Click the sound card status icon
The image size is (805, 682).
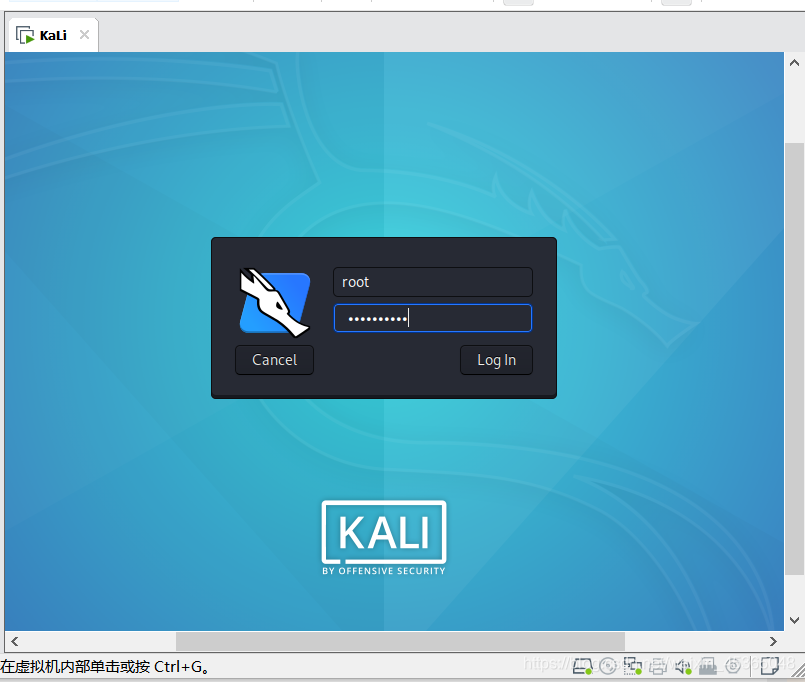tap(683, 666)
